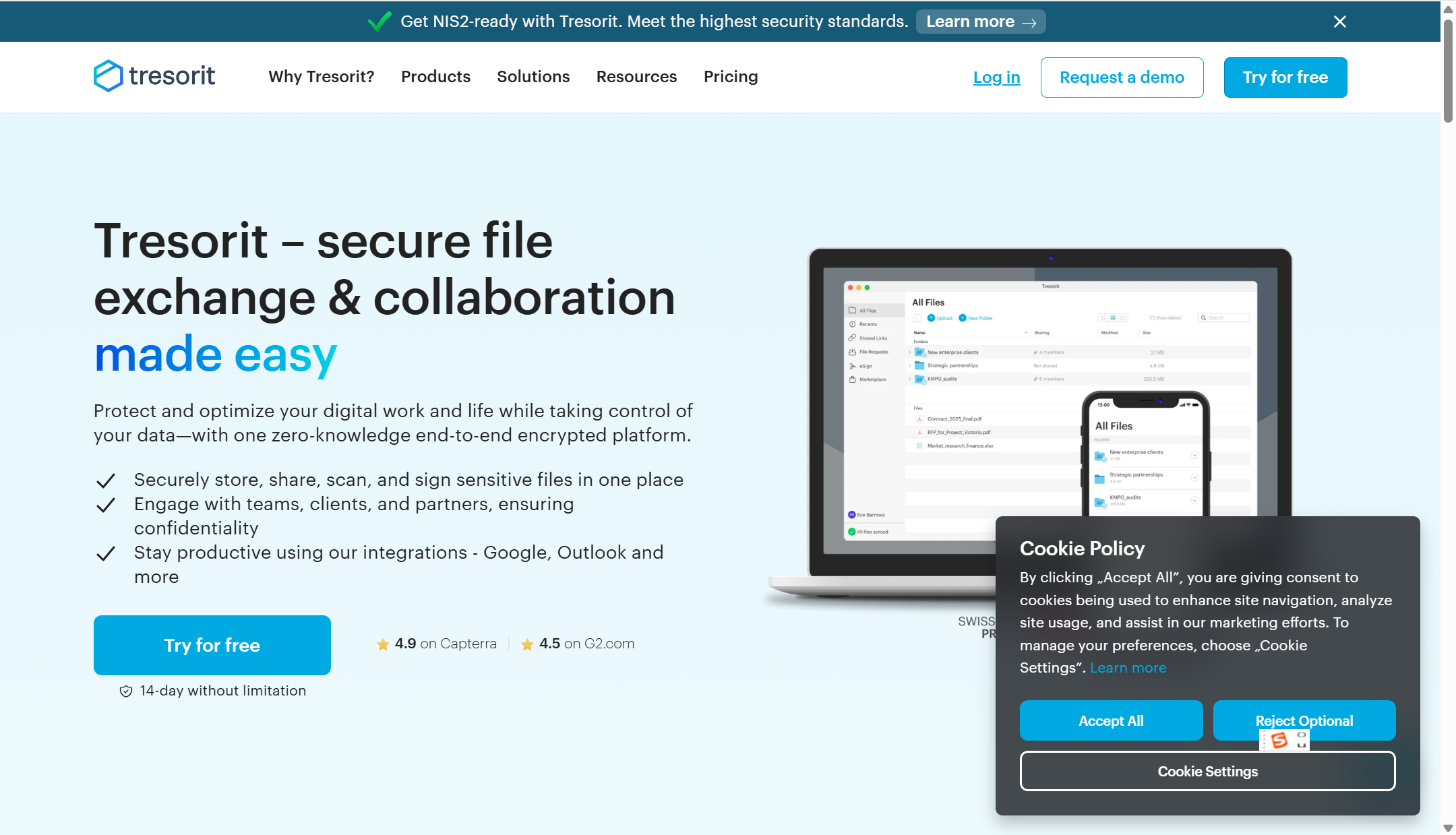Click the Capterra rating star icon
The width and height of the screenshot is (1456, 835).
(383, 644)
